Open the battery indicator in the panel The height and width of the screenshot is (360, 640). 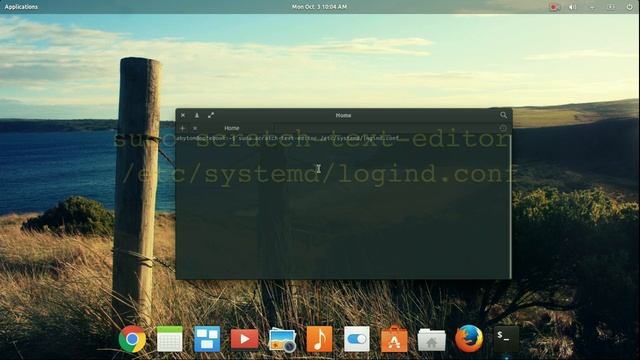coord(611,7)
